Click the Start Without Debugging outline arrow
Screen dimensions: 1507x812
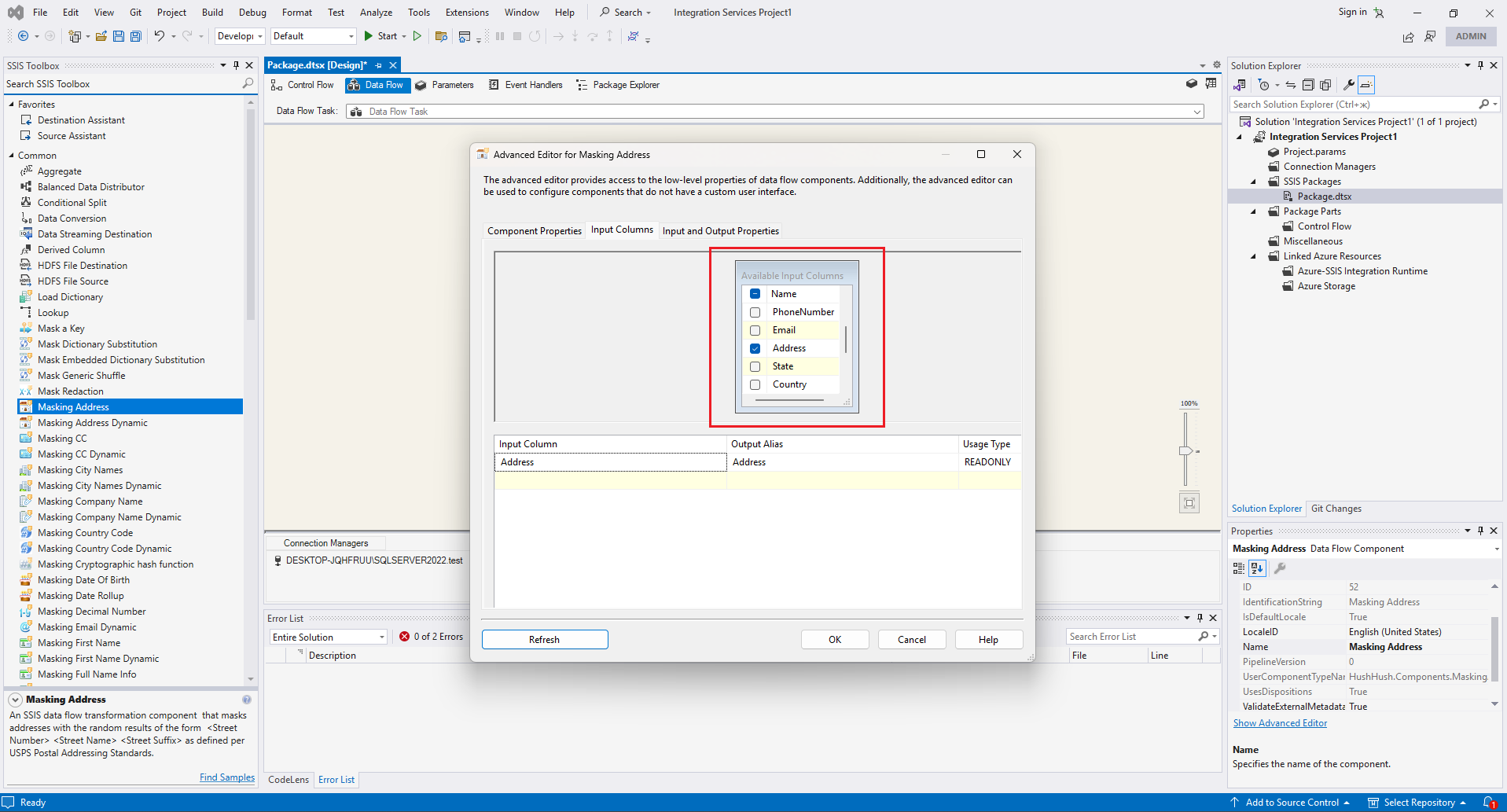417,36
